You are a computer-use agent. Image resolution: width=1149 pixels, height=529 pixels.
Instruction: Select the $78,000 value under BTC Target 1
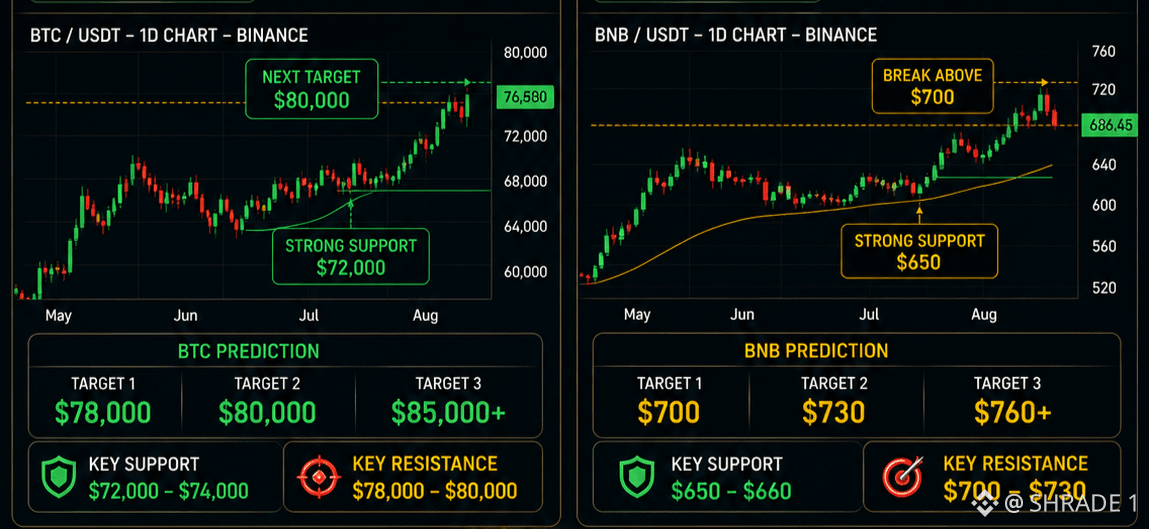pyautogui.click(x=103, y=413)
